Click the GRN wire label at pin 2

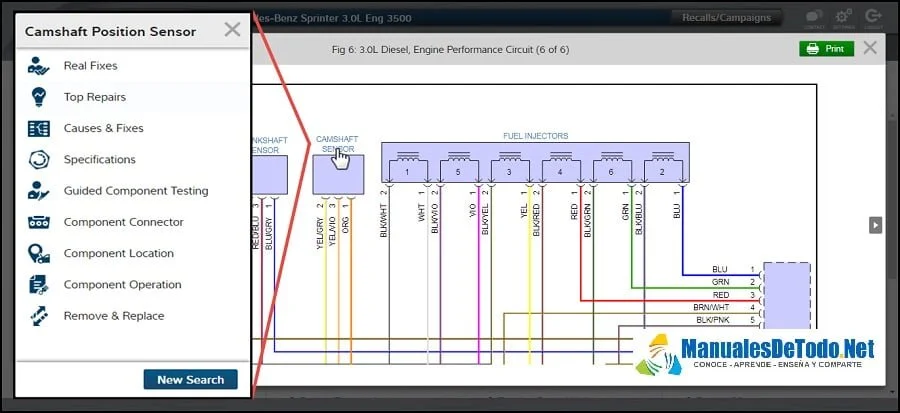(720, 282)
